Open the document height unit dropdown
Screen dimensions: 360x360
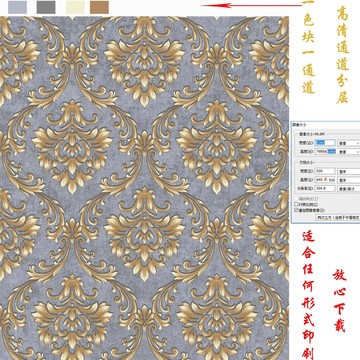point(349,180)
